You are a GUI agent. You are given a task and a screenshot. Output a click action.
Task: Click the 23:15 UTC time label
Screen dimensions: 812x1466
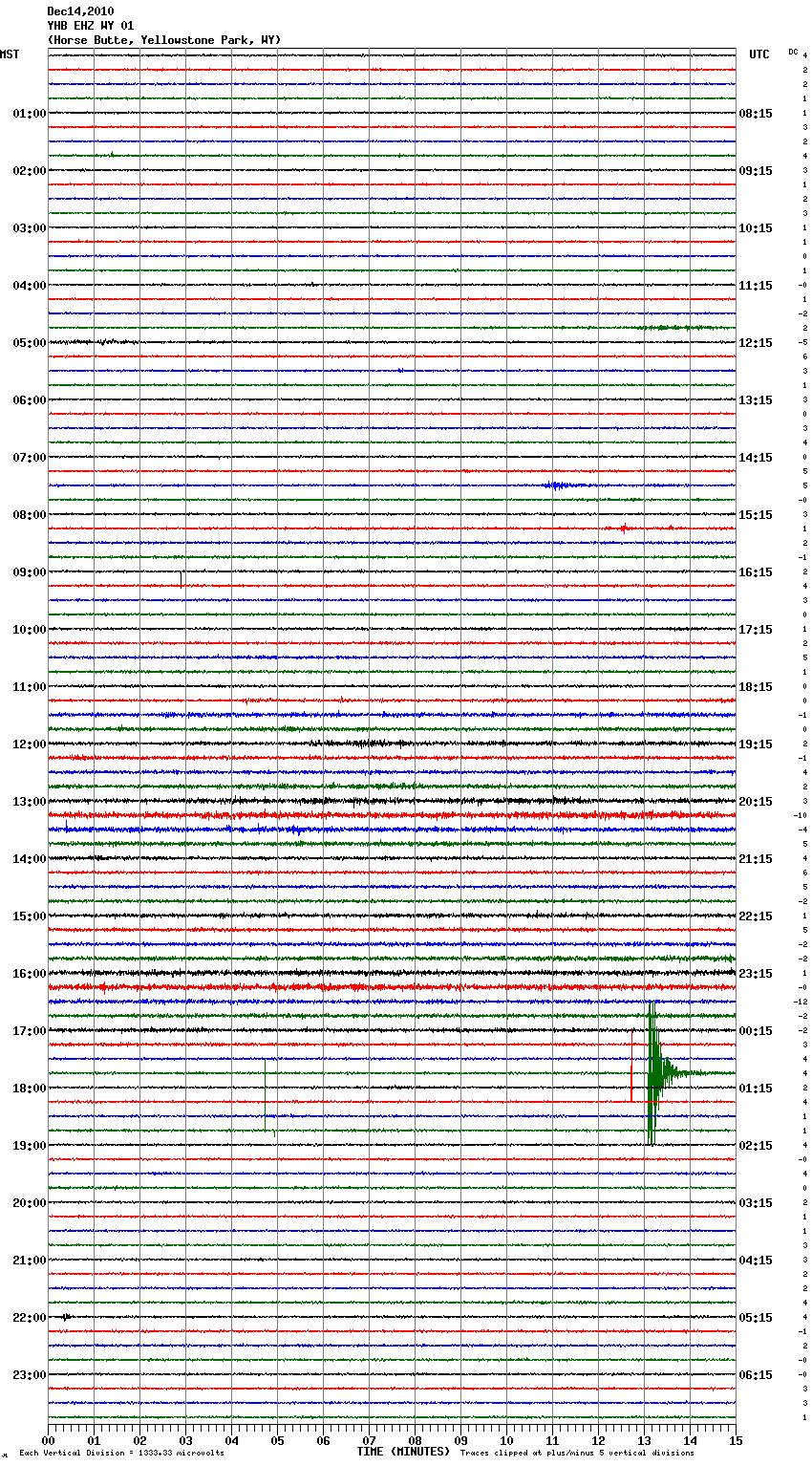[x=756, y=974]
